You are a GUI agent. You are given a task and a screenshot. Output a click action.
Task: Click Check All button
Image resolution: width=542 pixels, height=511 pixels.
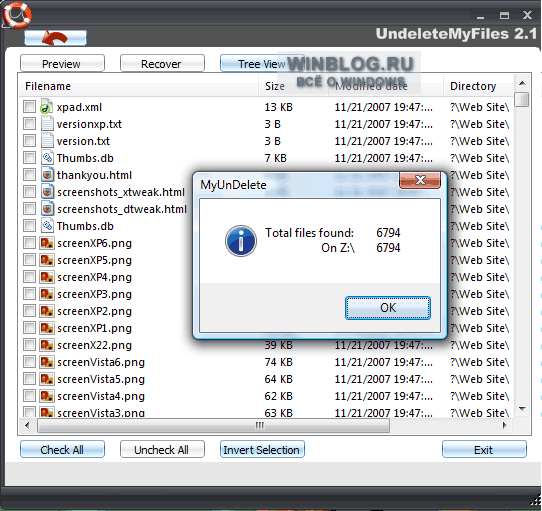(x=62, y=449)
